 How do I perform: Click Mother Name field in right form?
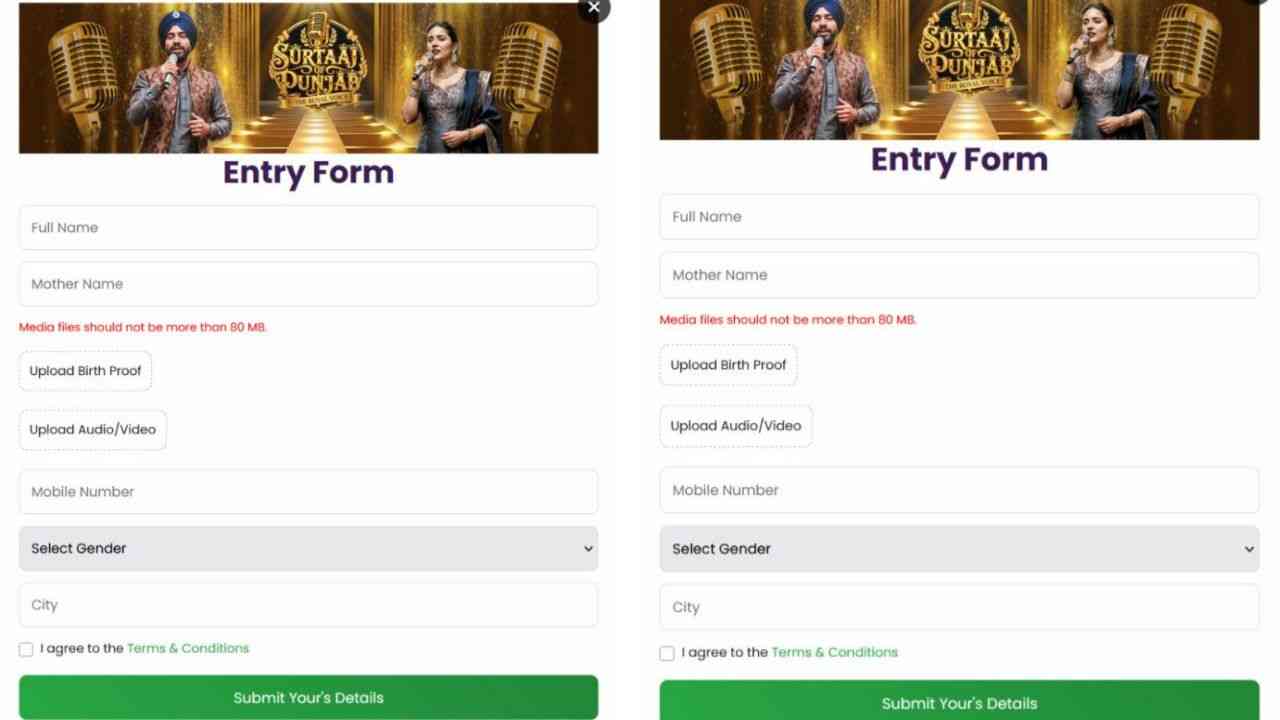click(x=959, y=275)
